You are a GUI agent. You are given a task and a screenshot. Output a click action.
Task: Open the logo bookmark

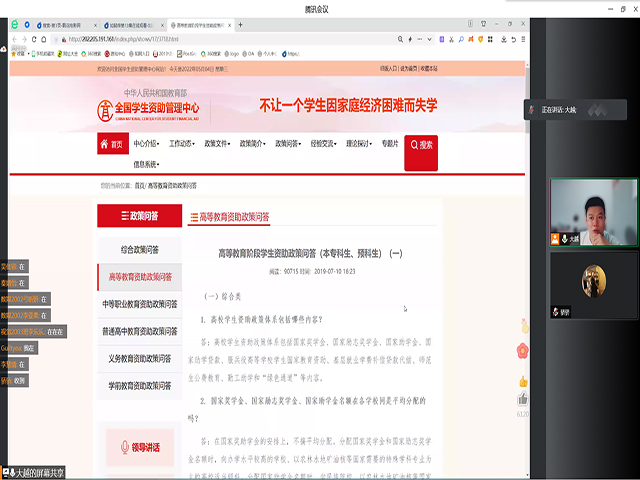[x=232, y=53]
